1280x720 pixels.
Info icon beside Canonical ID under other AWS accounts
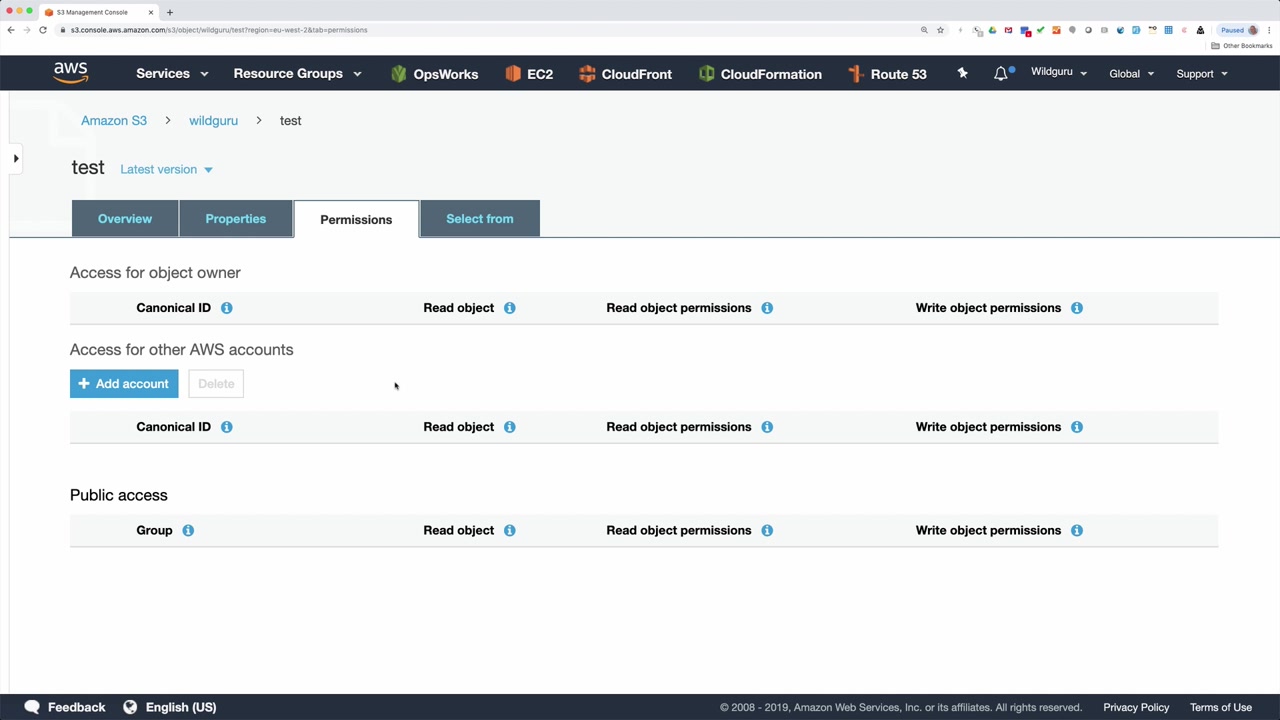click(227, 427)
